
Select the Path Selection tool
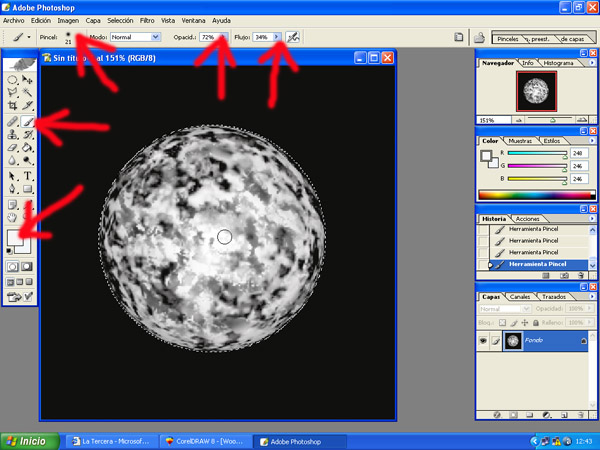coord(12,176)
